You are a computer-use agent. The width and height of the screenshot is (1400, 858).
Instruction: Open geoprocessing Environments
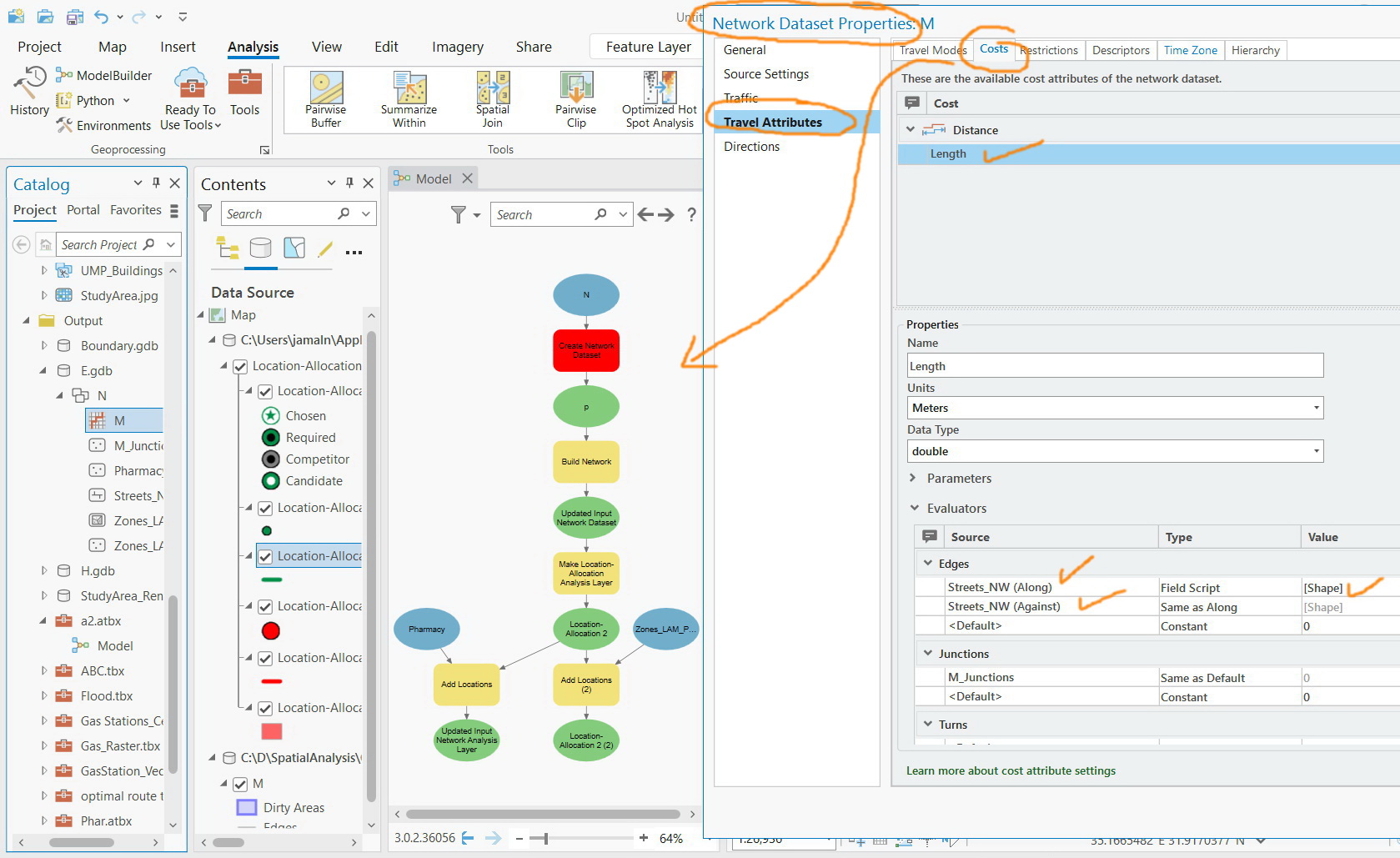pos(104,126)
